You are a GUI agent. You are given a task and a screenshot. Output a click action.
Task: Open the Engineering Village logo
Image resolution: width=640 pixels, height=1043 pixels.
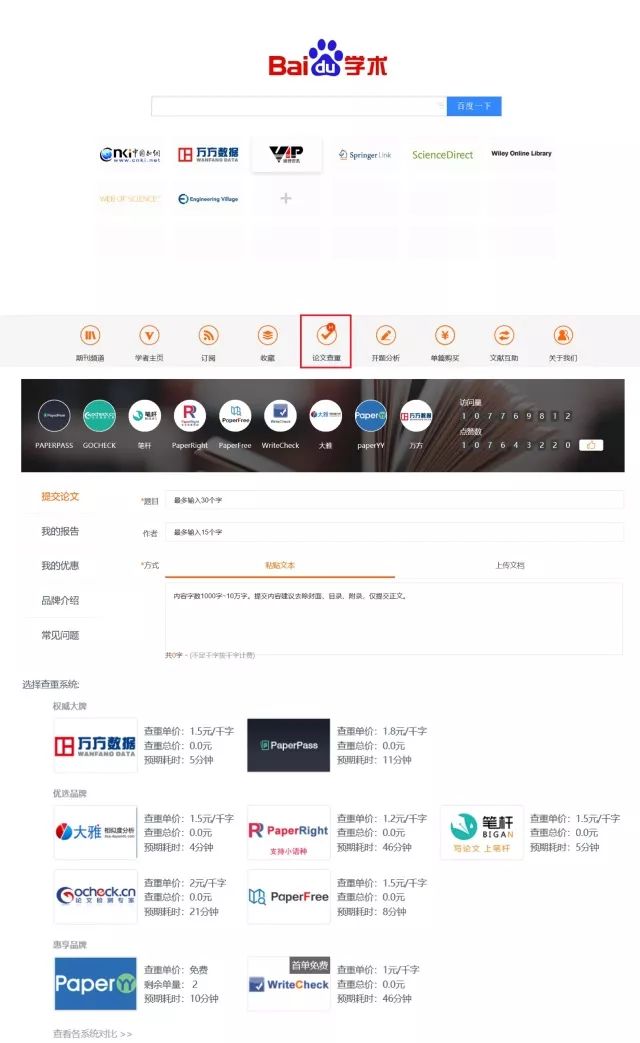point(208,199)
